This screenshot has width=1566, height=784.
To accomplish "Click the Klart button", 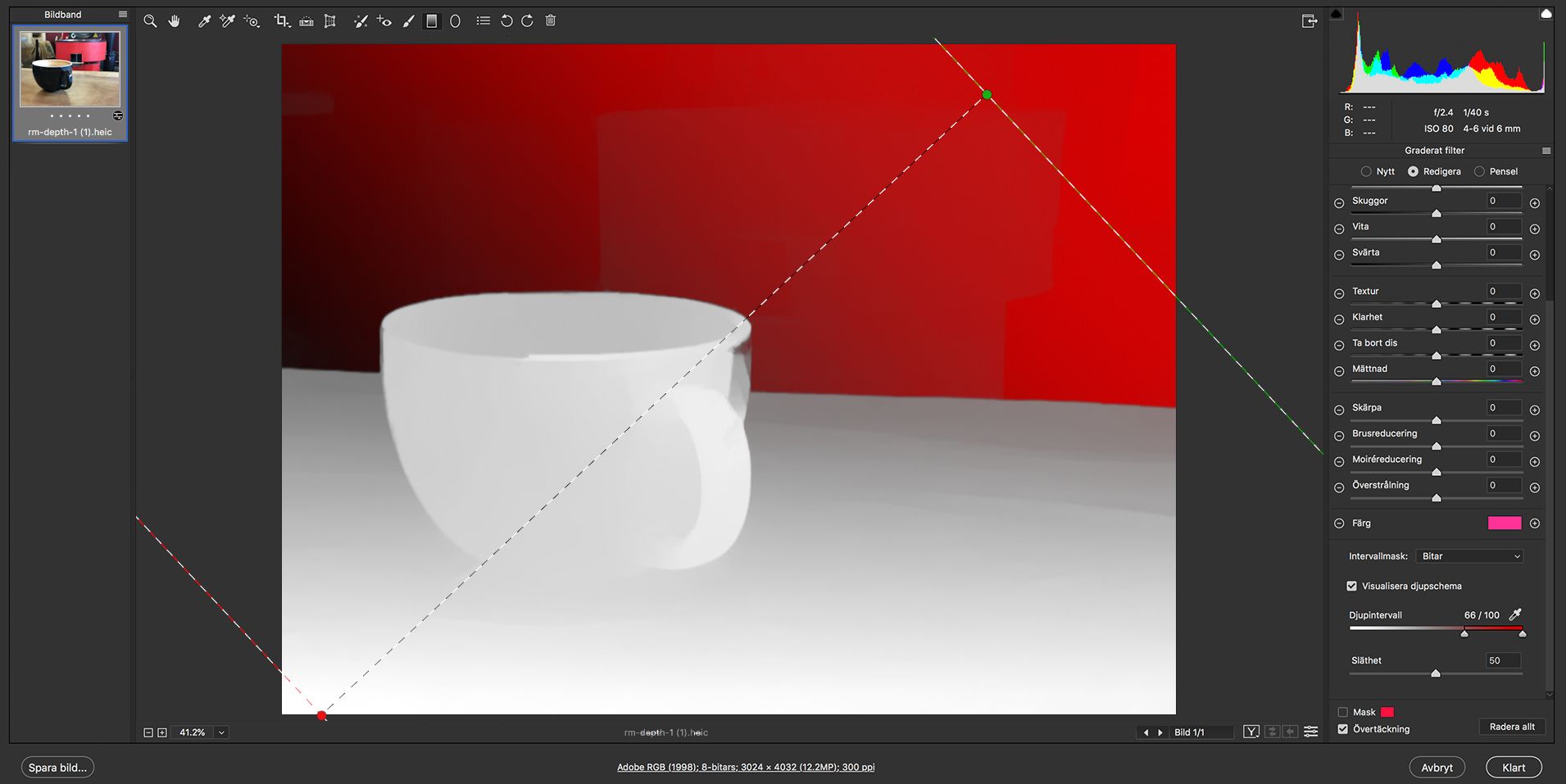I will pos(1514,768).
